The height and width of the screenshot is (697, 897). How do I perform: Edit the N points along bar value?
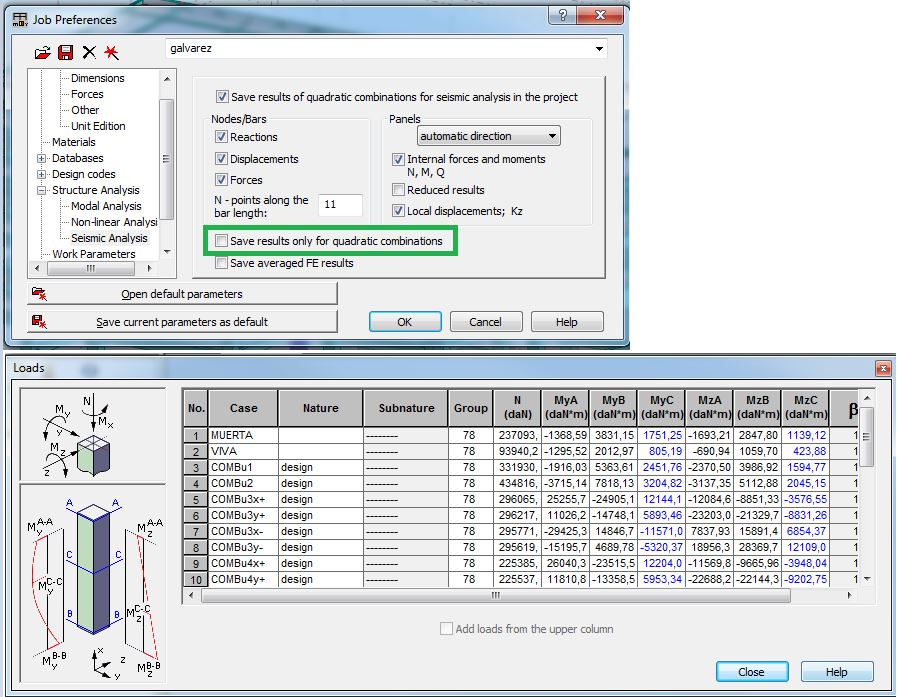click(x=339, y=204)
